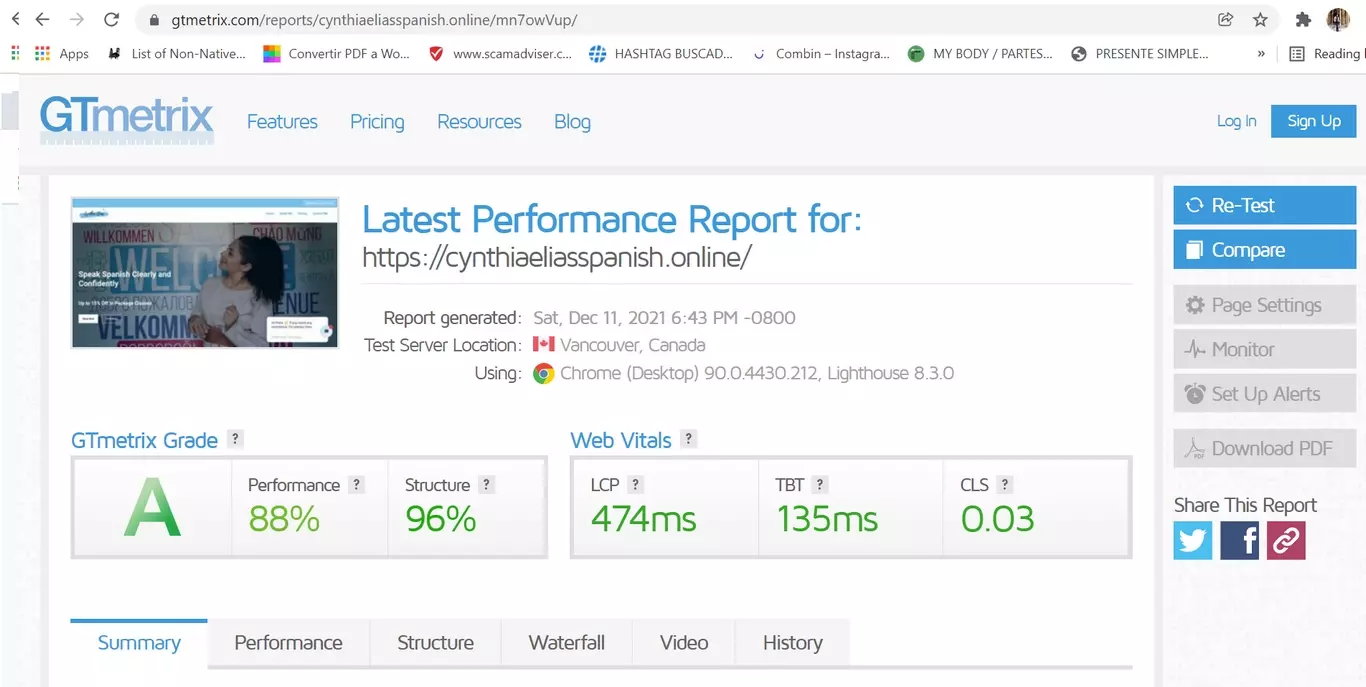Open the browser extensions puzzle icon
Screen dimensions: 1366x687
tap(1302, 19)
